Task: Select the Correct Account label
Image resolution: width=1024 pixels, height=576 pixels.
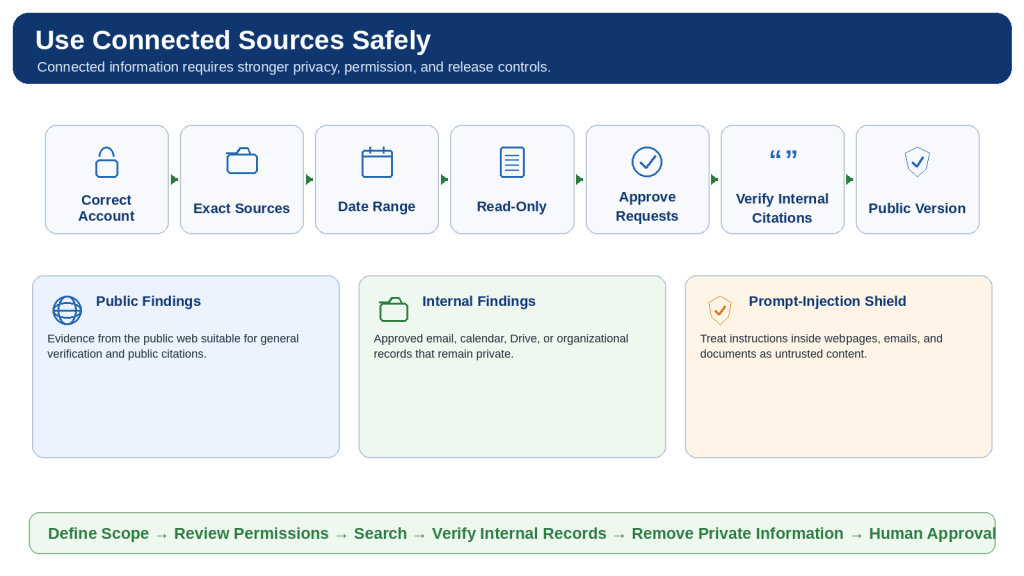Action: [x=106, y=208]
